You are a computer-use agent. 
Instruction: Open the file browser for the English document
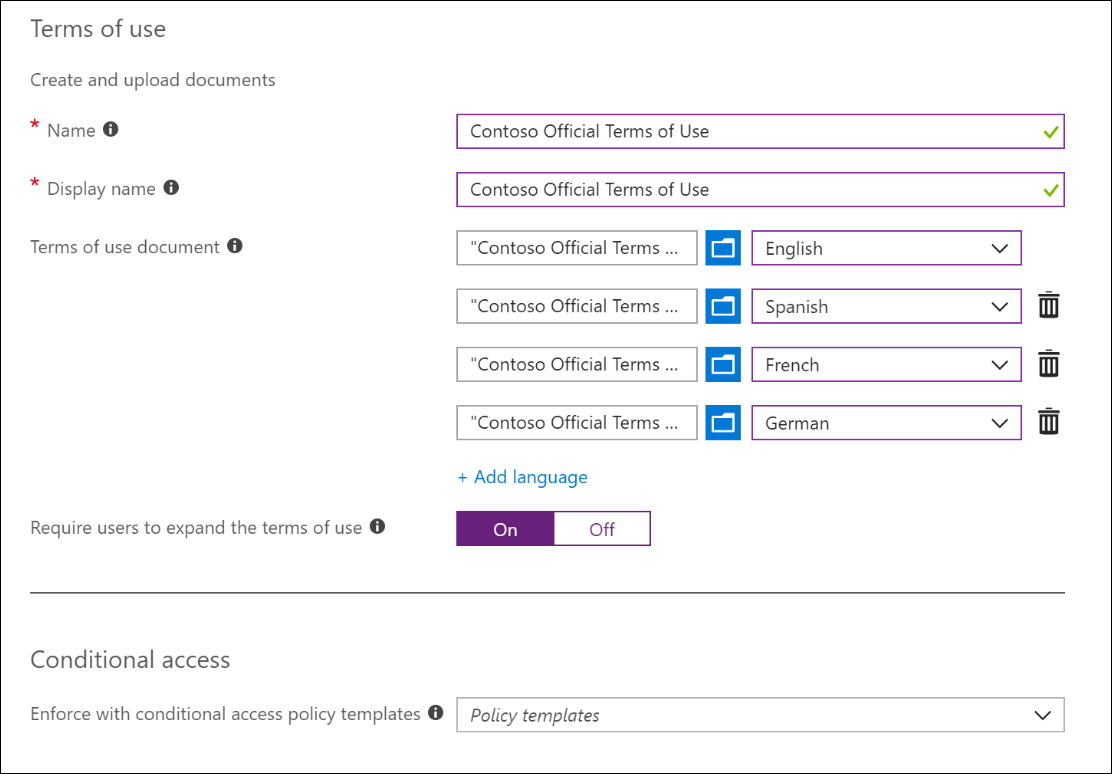point(722,247)
